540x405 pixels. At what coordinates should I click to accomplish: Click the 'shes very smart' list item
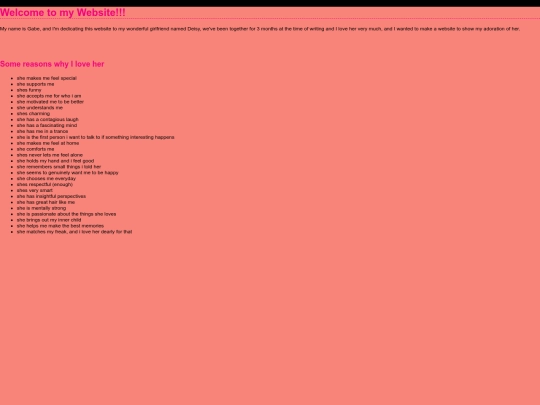click(35, 190)
